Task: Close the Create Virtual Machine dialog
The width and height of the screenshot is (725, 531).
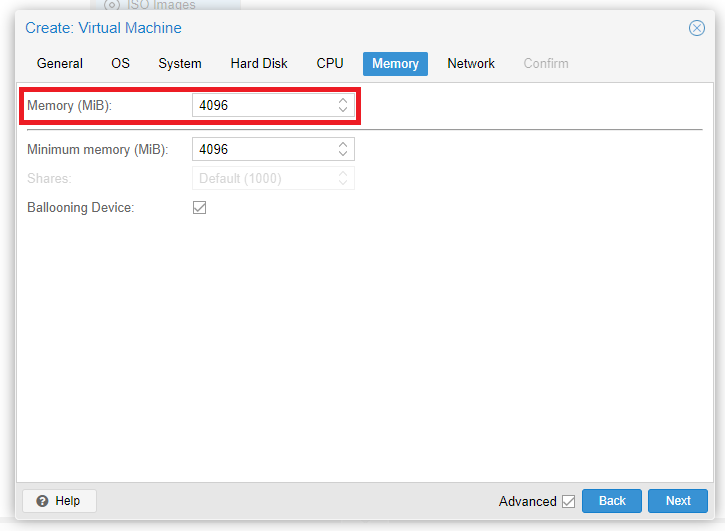Action: [696, 28]
